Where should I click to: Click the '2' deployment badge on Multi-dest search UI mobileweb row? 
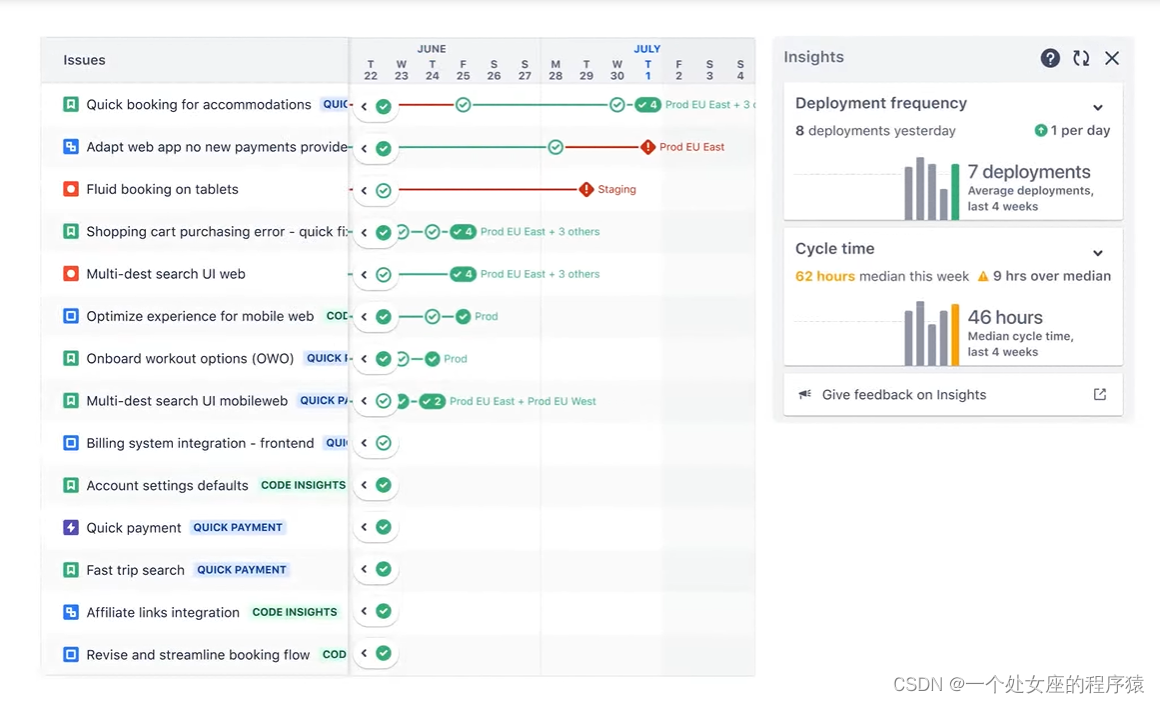pyautogui.click(x=430, y=401)
